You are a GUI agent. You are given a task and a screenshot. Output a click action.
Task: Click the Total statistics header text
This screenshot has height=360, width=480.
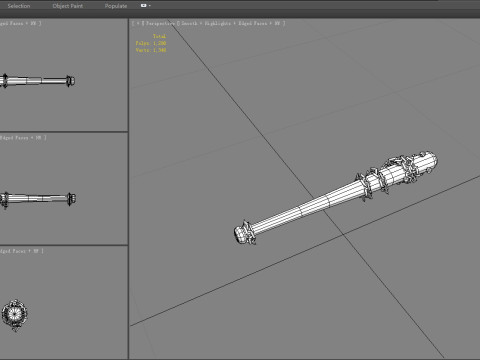point(159,36)
